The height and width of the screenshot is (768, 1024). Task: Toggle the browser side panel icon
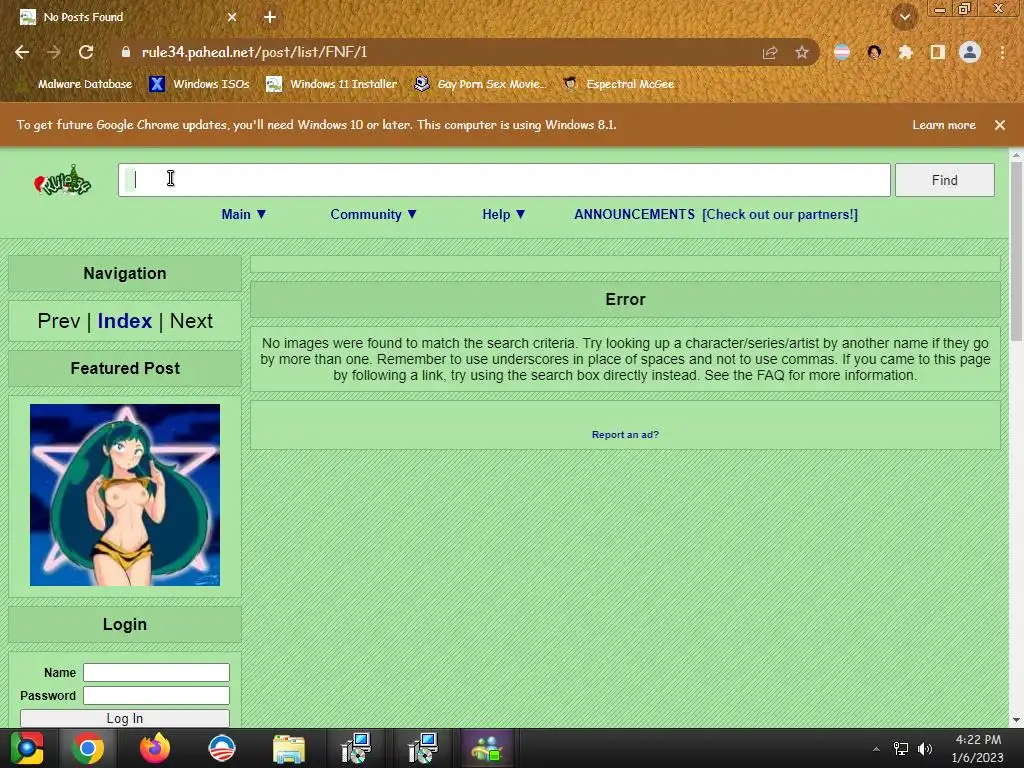[x=938, y=52]
